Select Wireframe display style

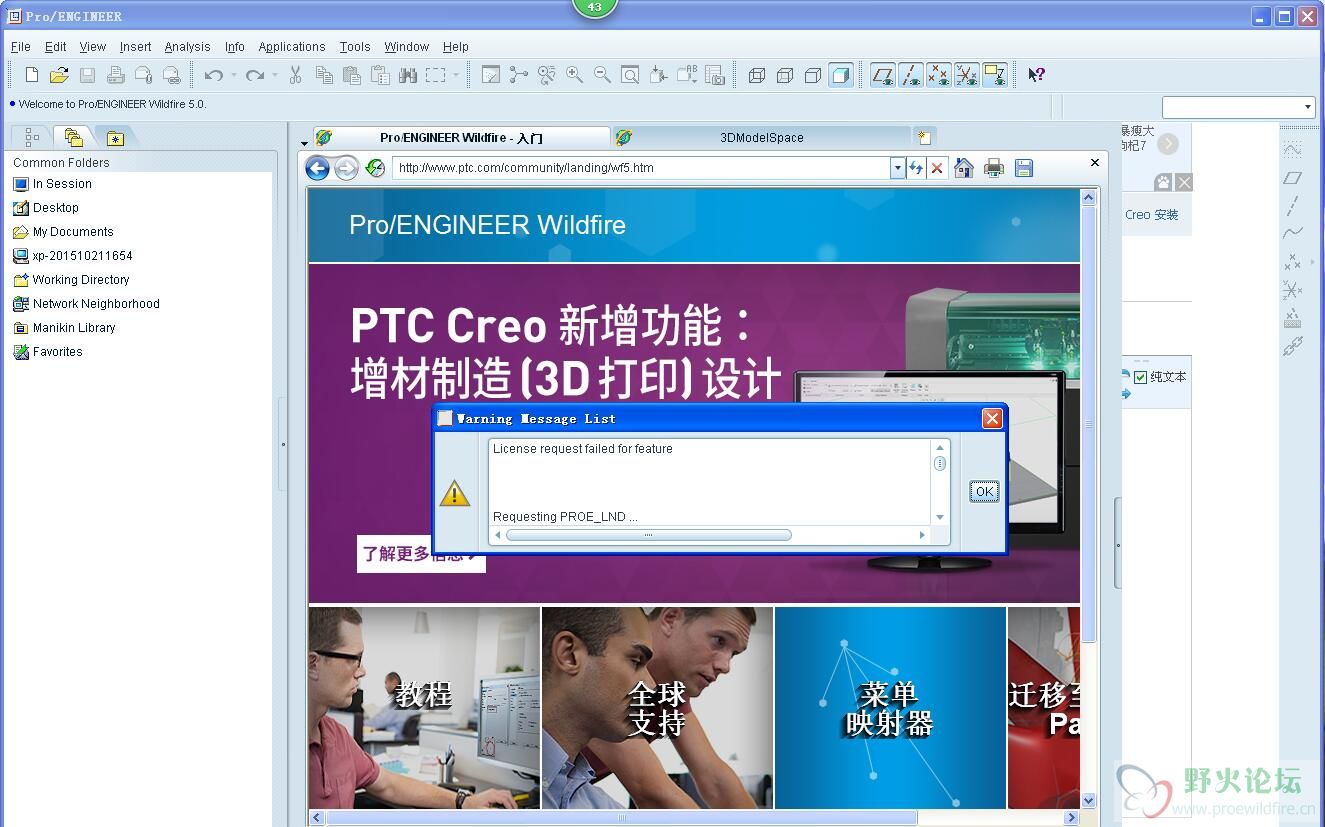pos(757,75)
